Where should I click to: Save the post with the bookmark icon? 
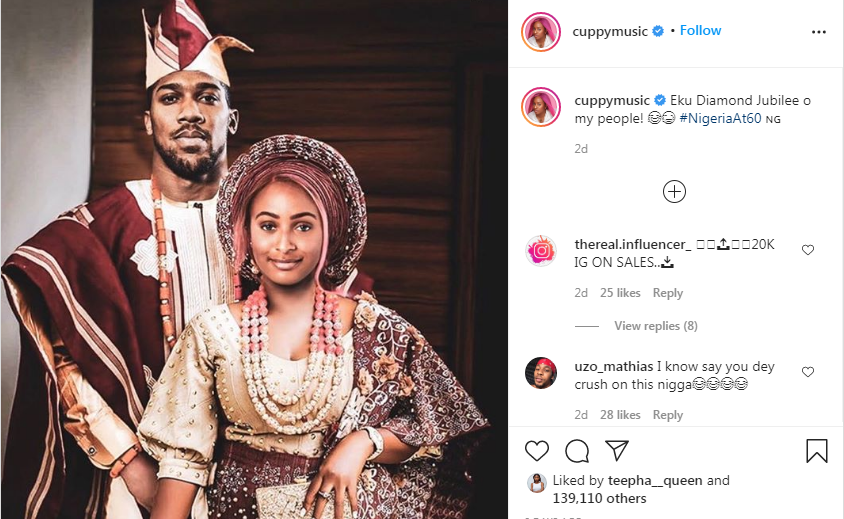(816, 451)
